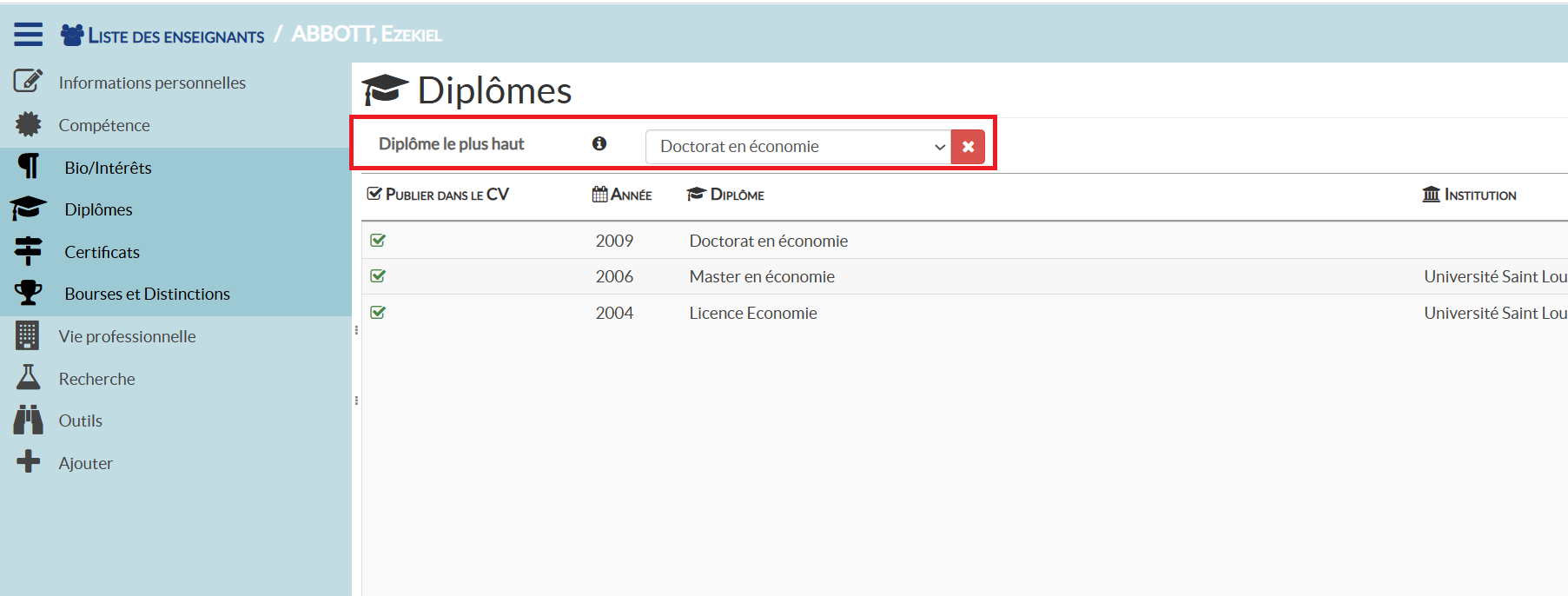Click the info icon beside Diplôme le plus haut
This screenshot has width=1568, height=596.
click(x=599, y=144)
